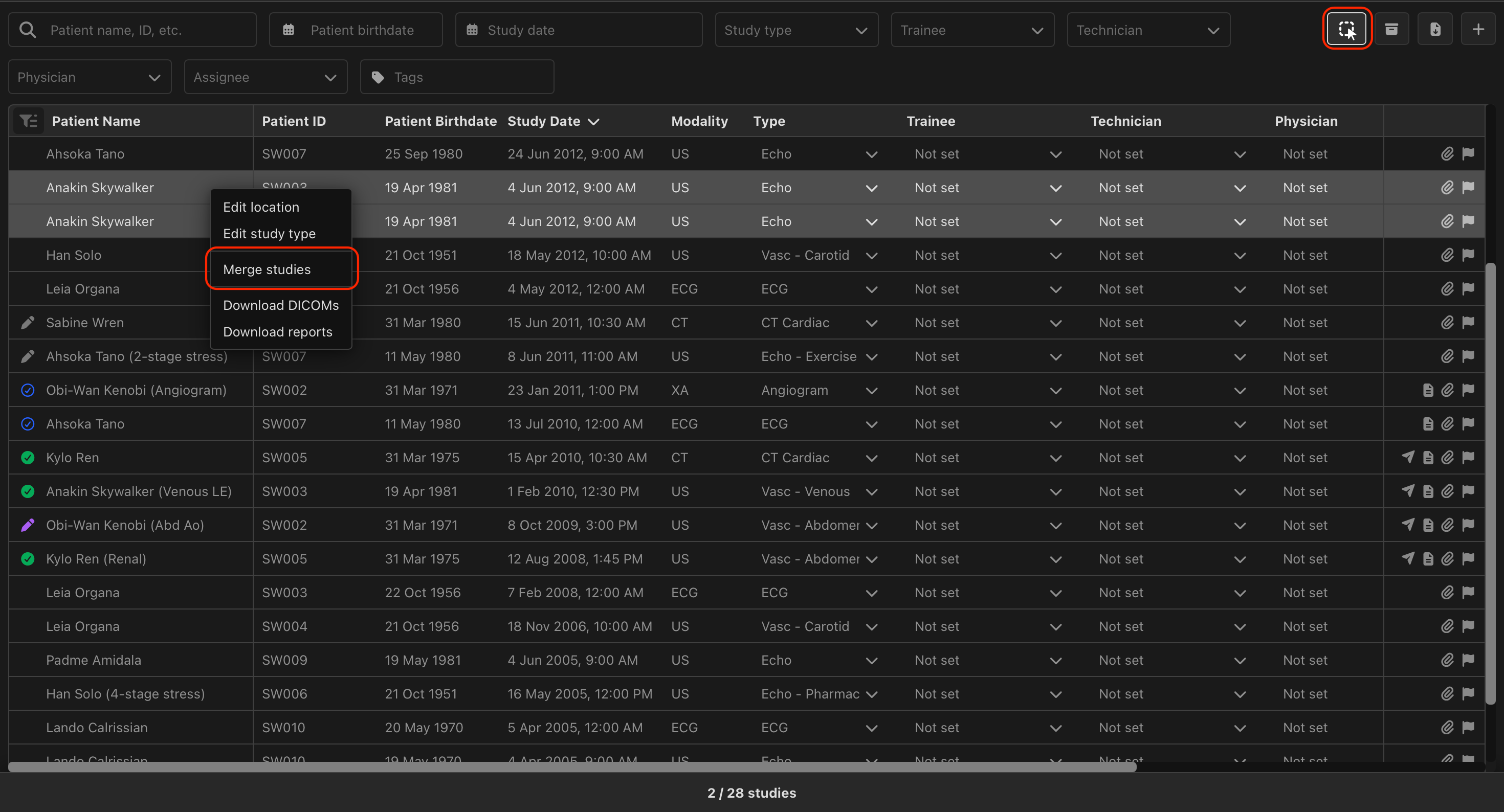The height and width of the screenshot is (812, 1504).
Task: Click the upload file icon in toolbar
Action: pos(1435,29)
